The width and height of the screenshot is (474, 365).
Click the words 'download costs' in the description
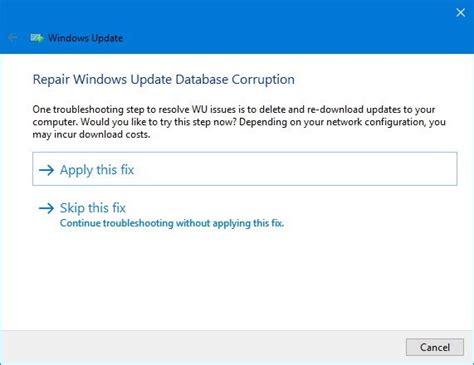(114, 135)
